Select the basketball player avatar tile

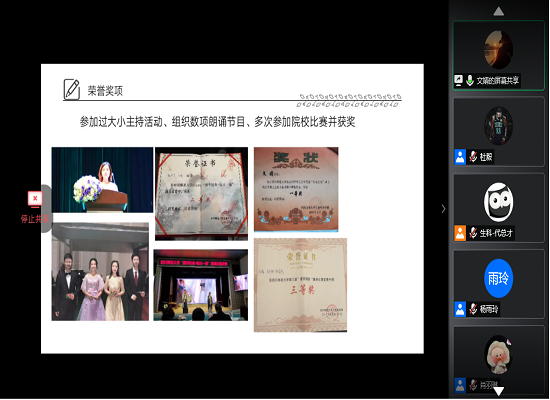[x=498, y=131]
